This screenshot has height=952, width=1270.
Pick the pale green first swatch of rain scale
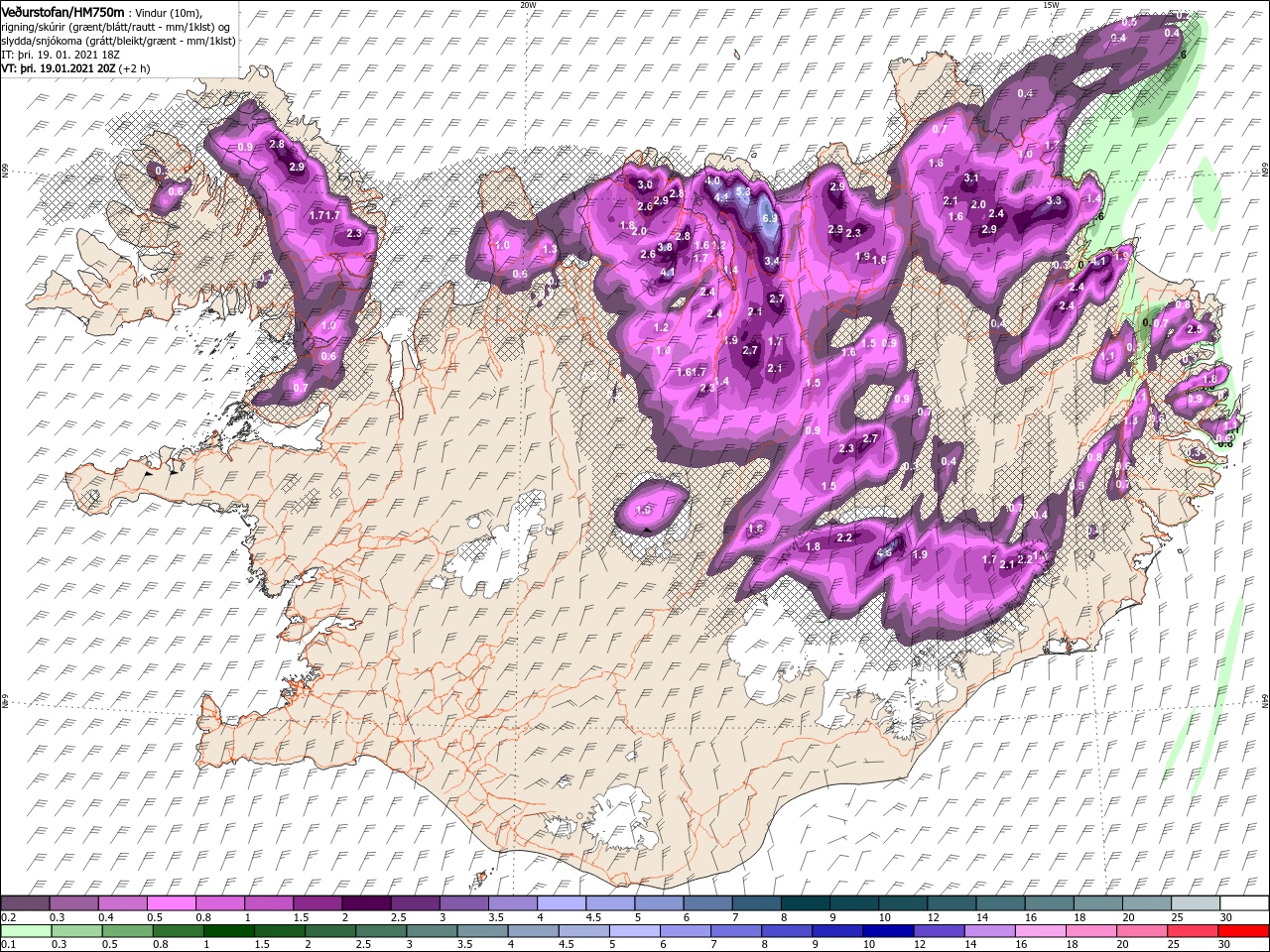tap(25, 930)
